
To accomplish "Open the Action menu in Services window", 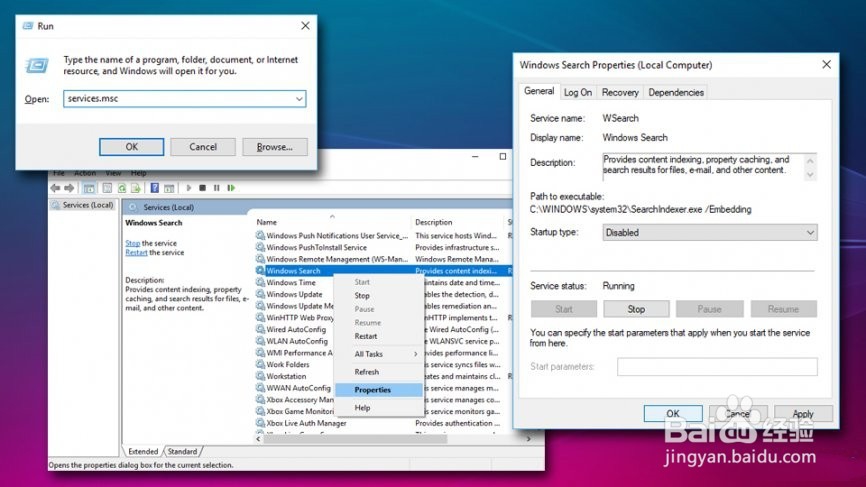I will (85, 173).
